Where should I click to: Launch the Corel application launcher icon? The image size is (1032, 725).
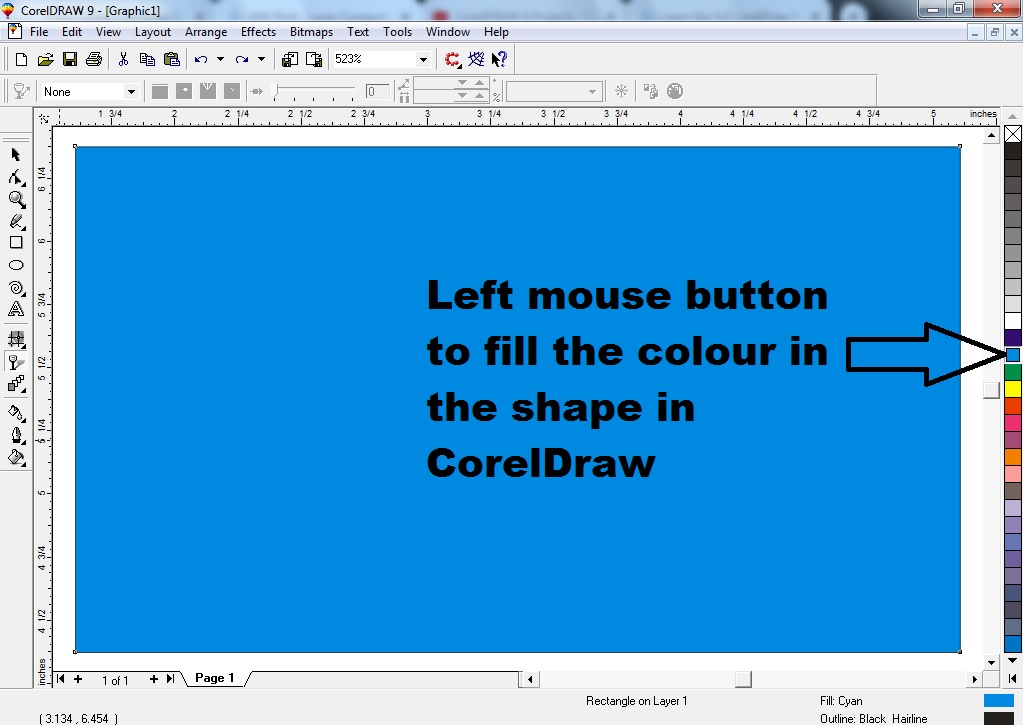tap(452, 59)
